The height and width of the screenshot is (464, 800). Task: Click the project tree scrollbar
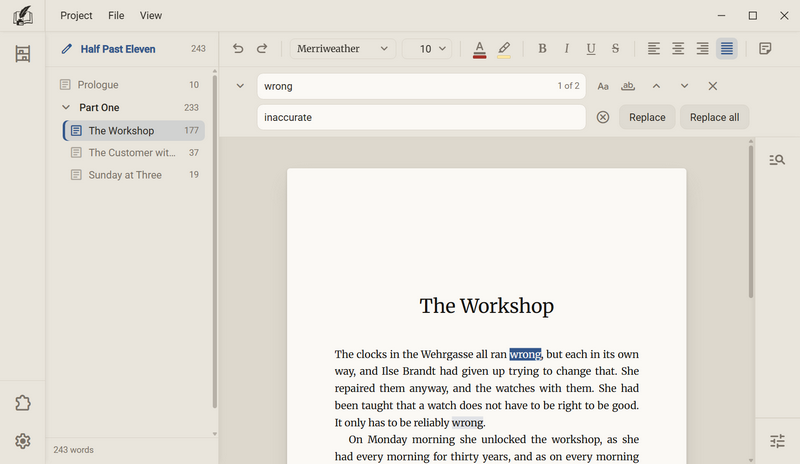pos(214,241)
